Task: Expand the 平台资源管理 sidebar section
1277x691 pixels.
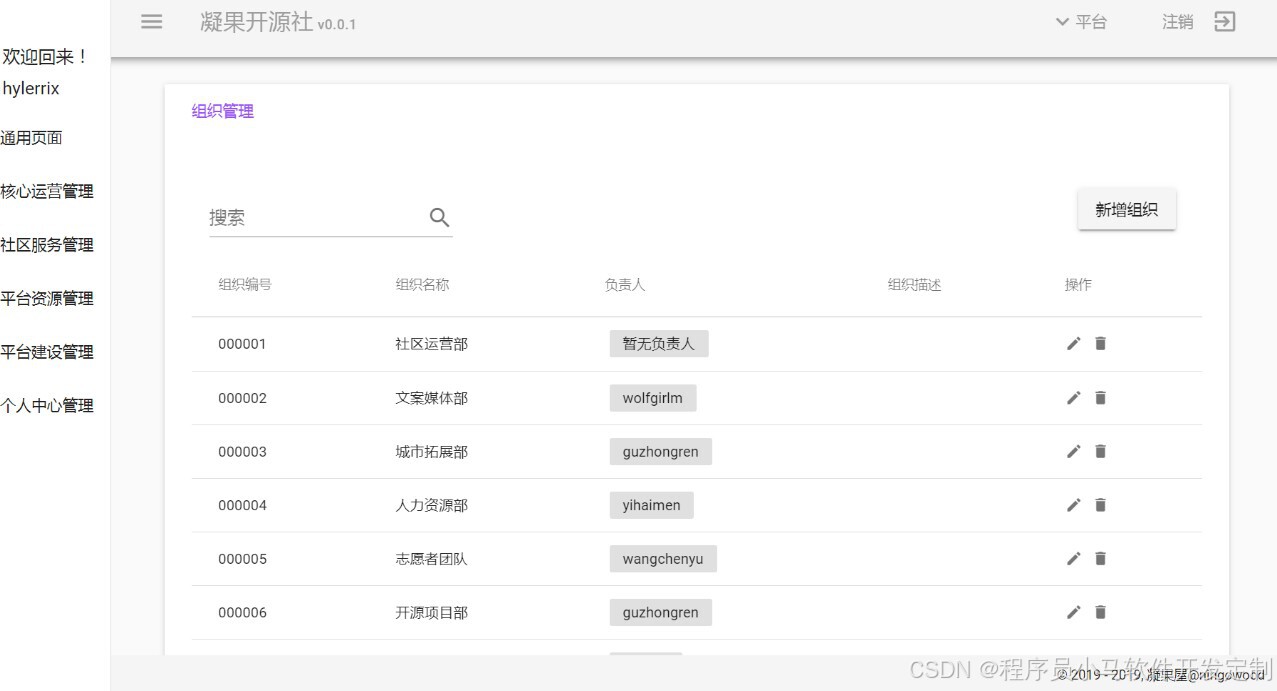Action: [47, 298]
